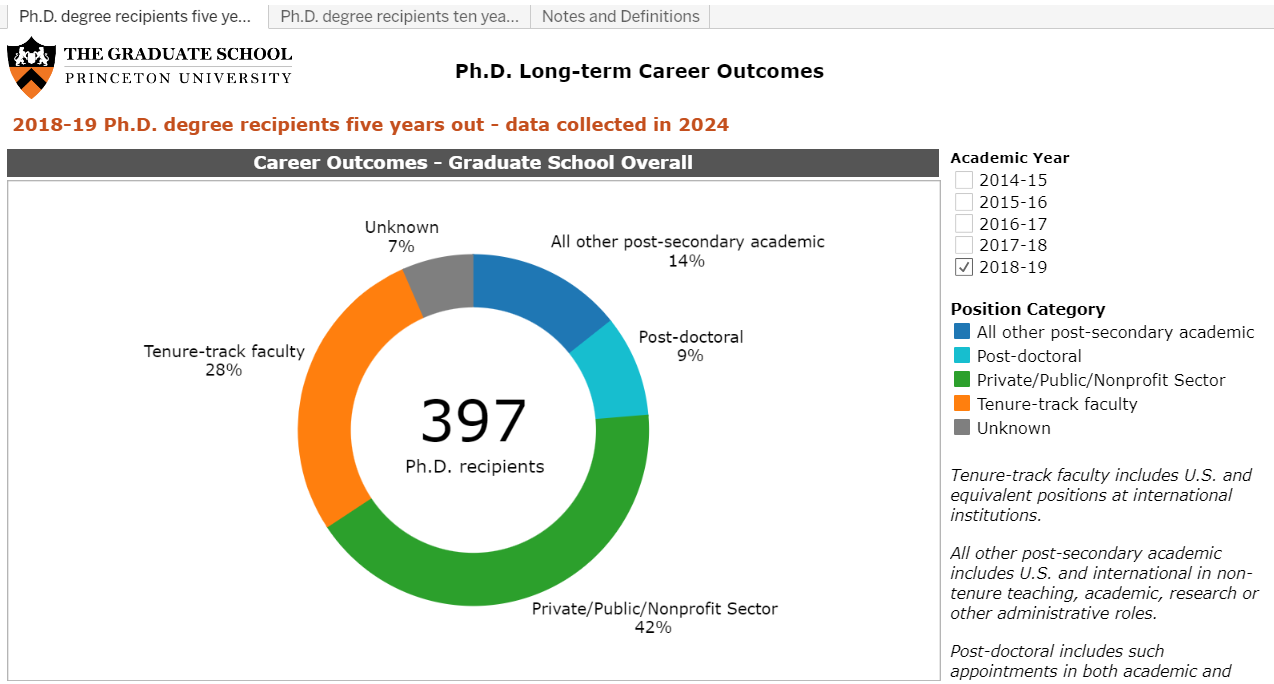Click the cyan Post-doctoral legend swatch

pyautogui.click(x=962, y=356)
